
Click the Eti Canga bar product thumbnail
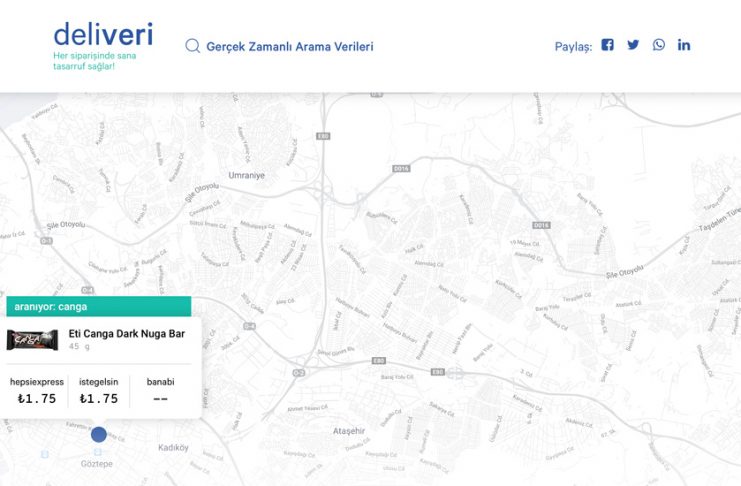click(x=32, y=340)
